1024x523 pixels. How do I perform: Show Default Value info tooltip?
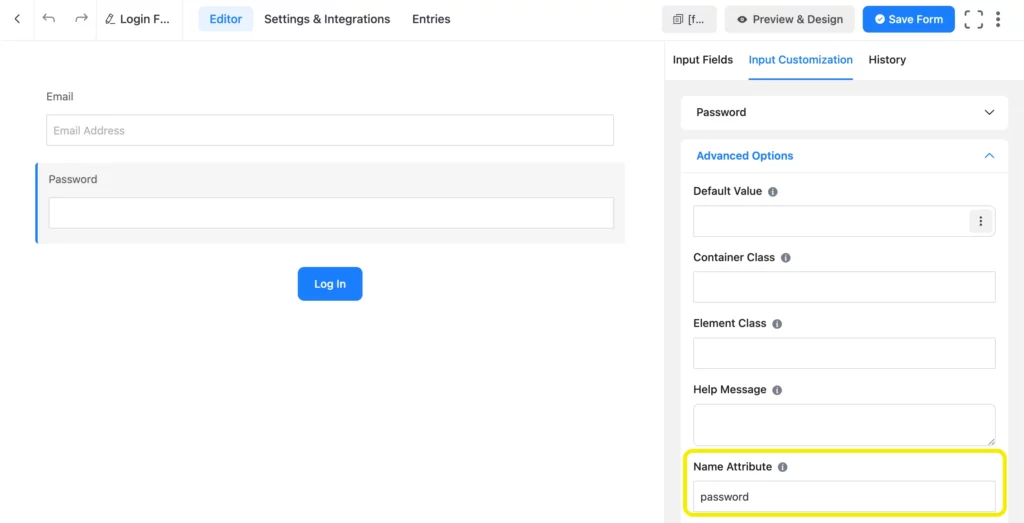point(773,192)
